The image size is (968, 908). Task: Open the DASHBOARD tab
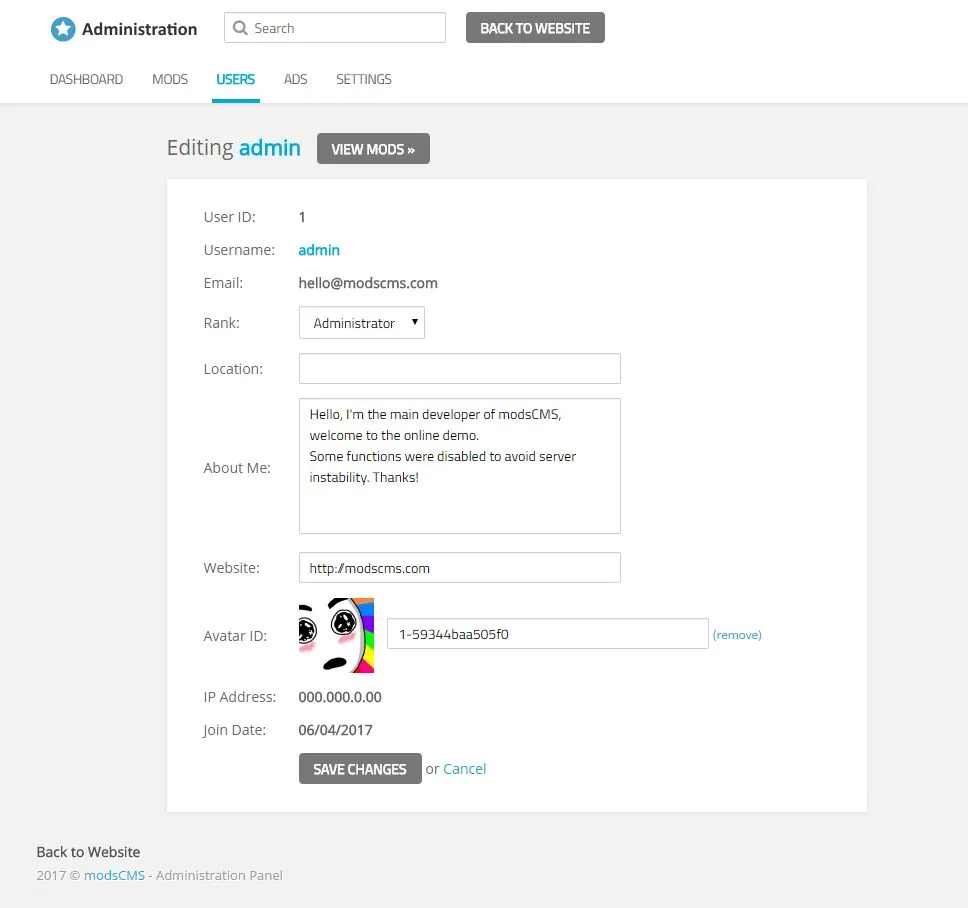tap(86, 80)
